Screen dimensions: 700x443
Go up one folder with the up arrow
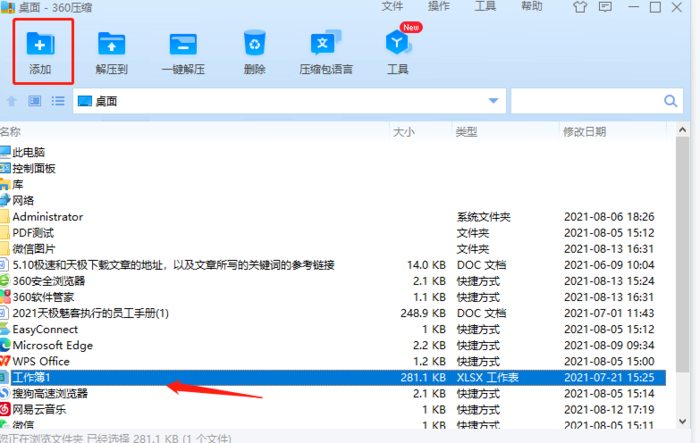[x=12, y=101]
